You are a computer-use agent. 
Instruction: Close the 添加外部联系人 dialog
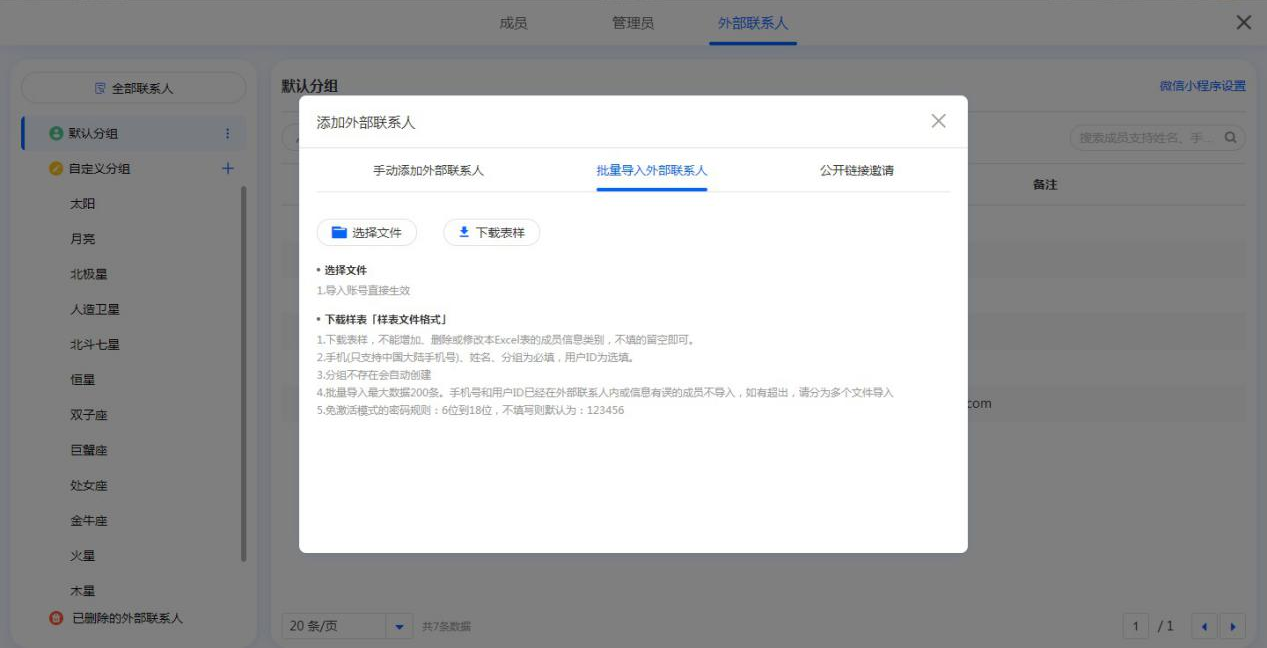(x=938, y=121)
